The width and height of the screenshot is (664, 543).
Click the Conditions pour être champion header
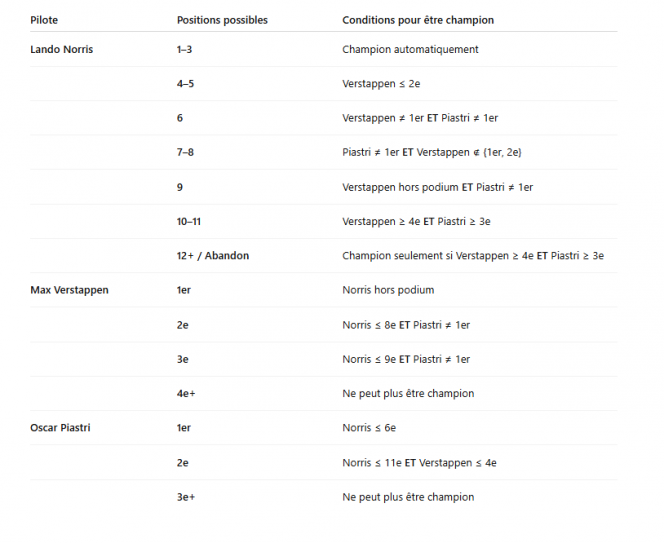[418, 20]
